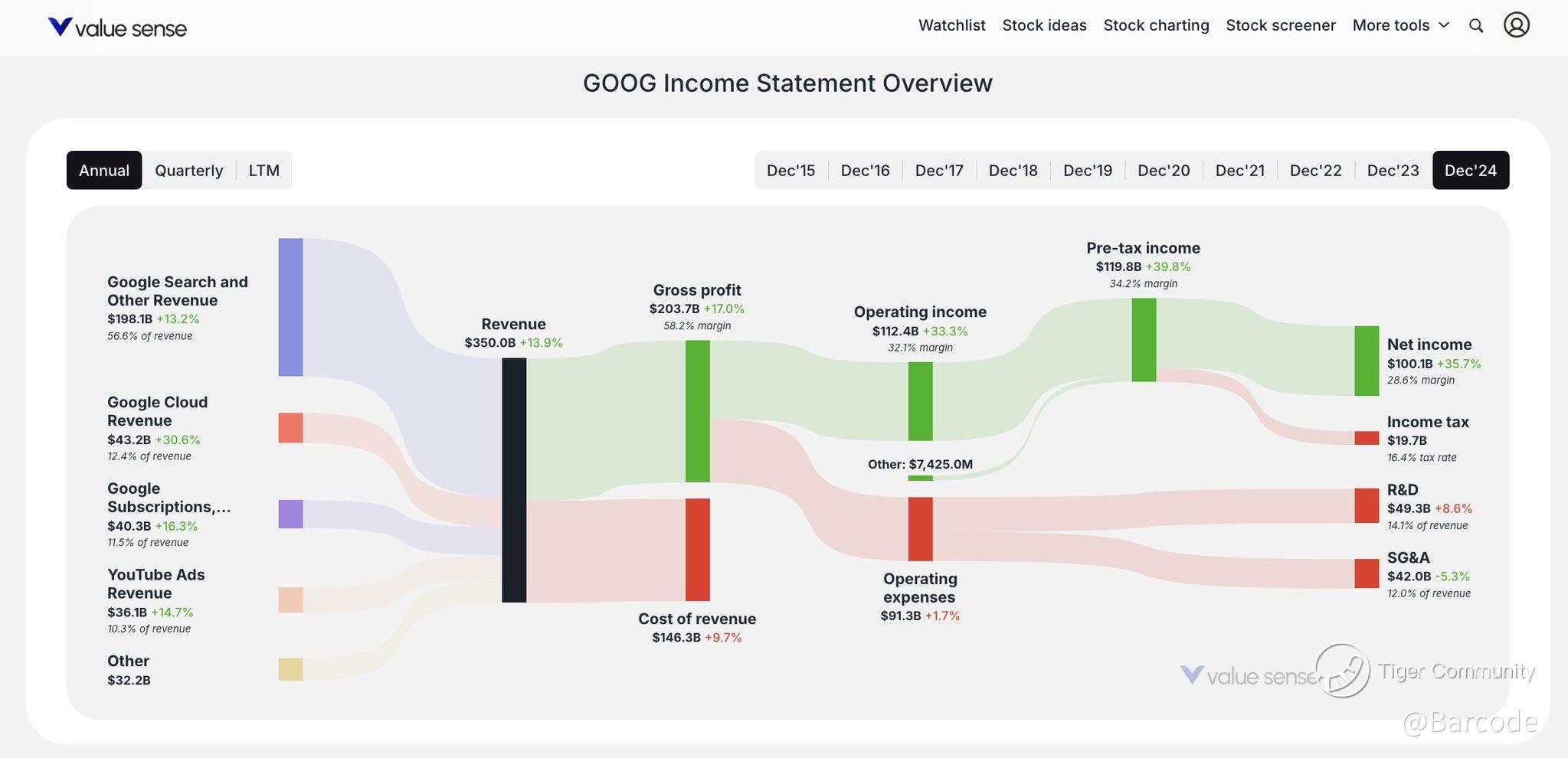Switch to the Quarterly tab
Image resolution: width=1568 pixels, height=758 pixels.
(189, 170)
